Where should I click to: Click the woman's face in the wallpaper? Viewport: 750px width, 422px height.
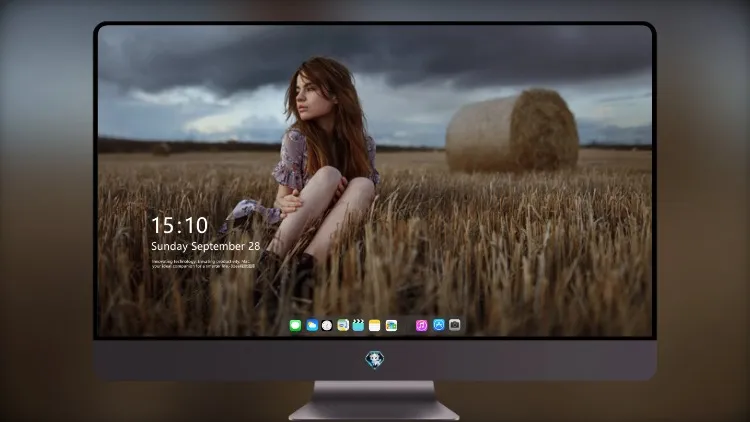tap(306, 96)
